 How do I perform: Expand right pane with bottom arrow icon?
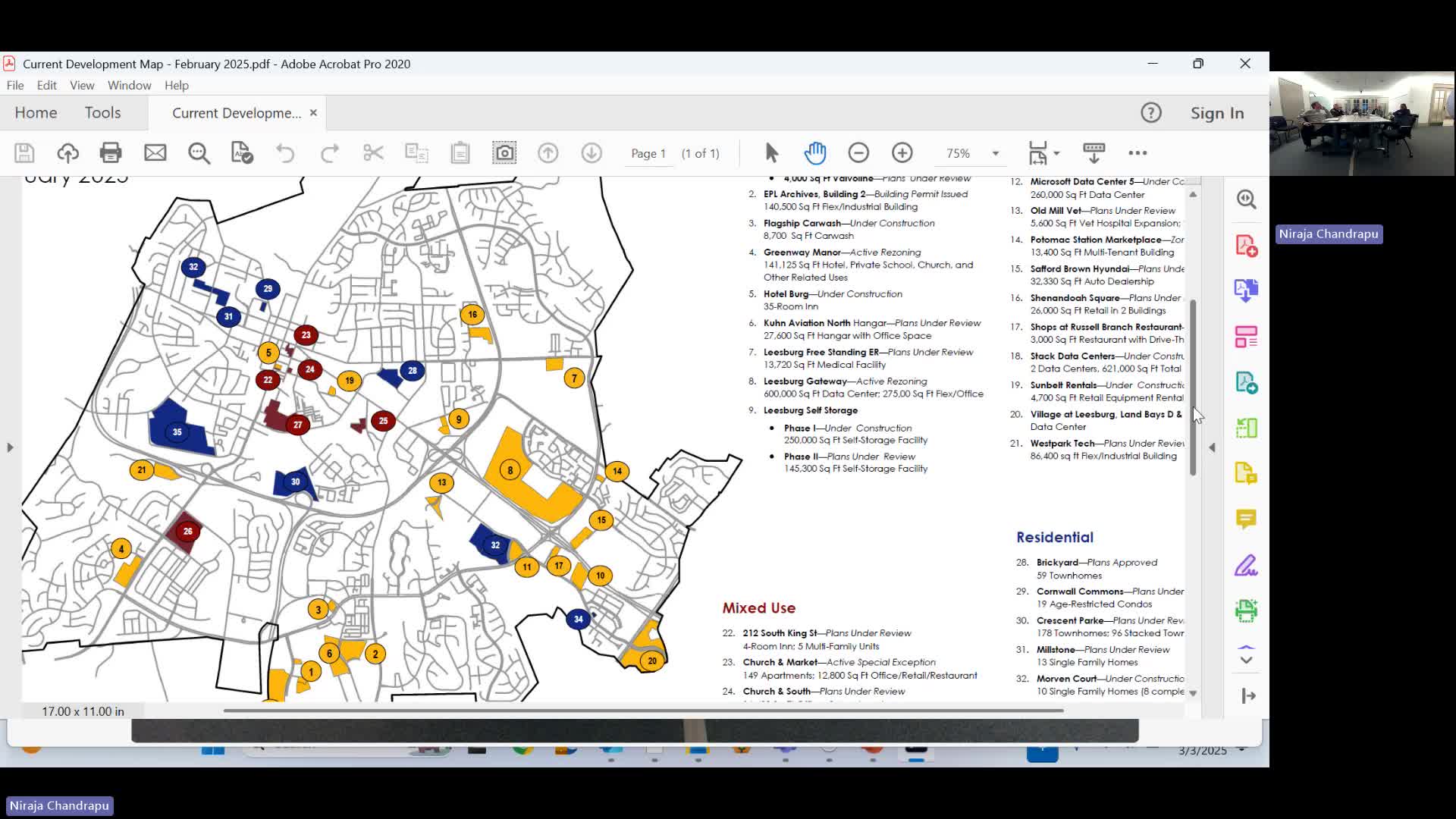coord(1249,696)
